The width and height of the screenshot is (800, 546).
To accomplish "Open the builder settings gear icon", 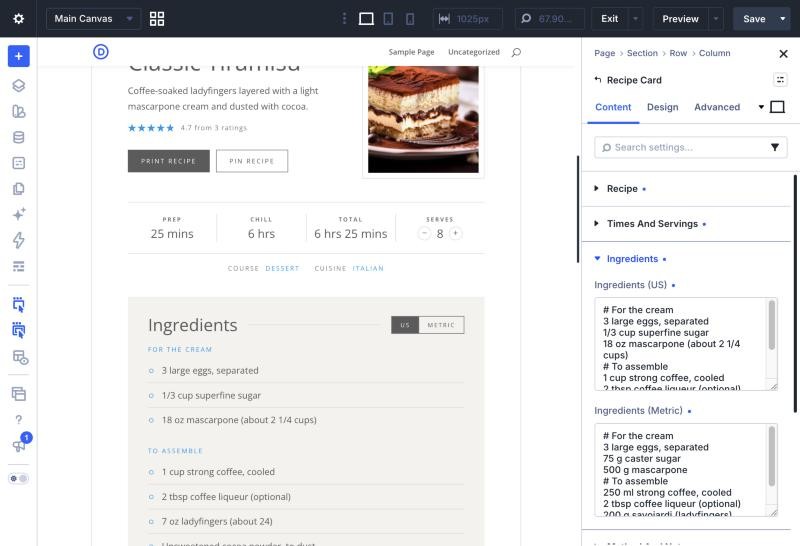I will pyautogui.click(x=18, y=19).
